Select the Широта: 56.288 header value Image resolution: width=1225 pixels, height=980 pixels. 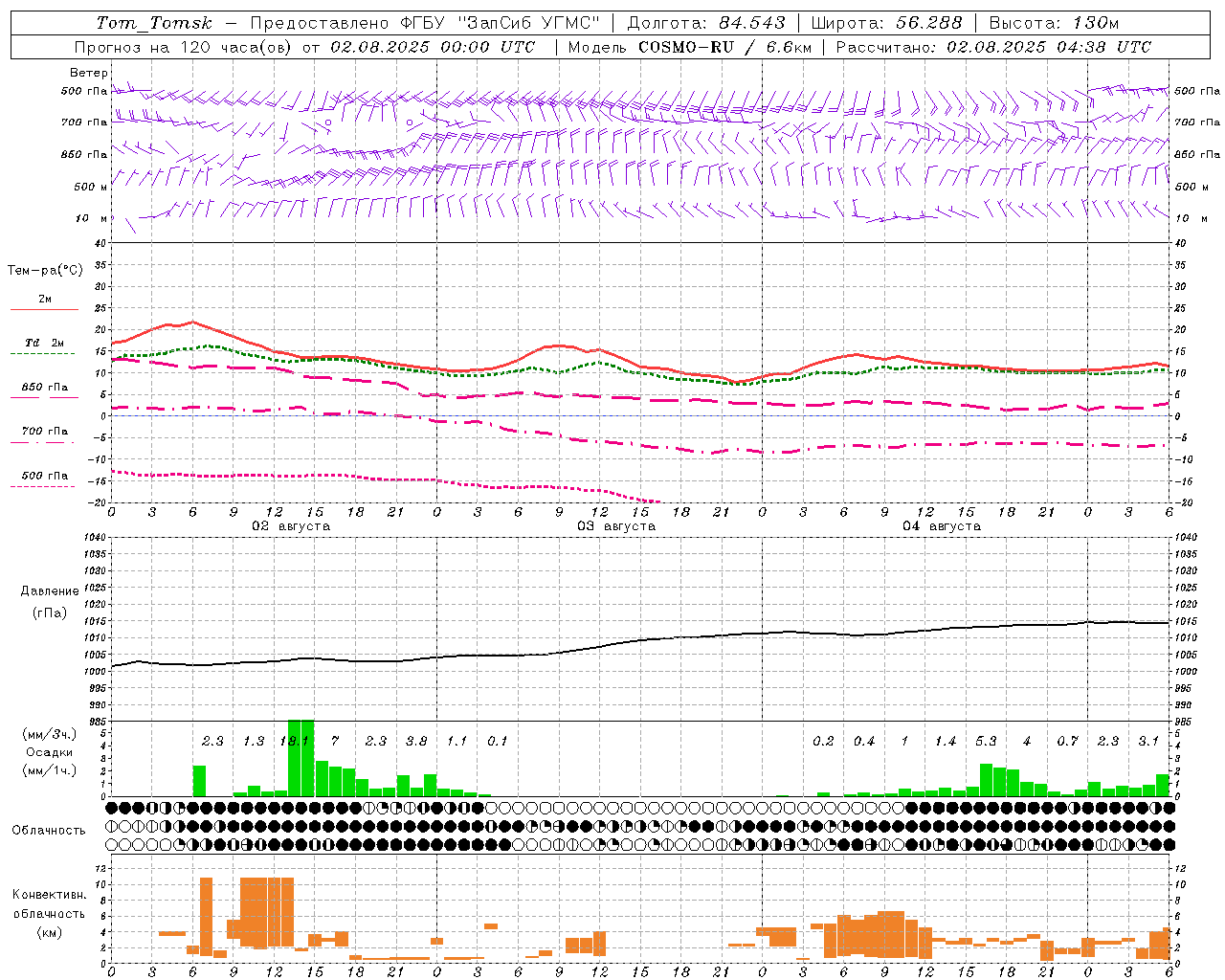tap(886, 23)
